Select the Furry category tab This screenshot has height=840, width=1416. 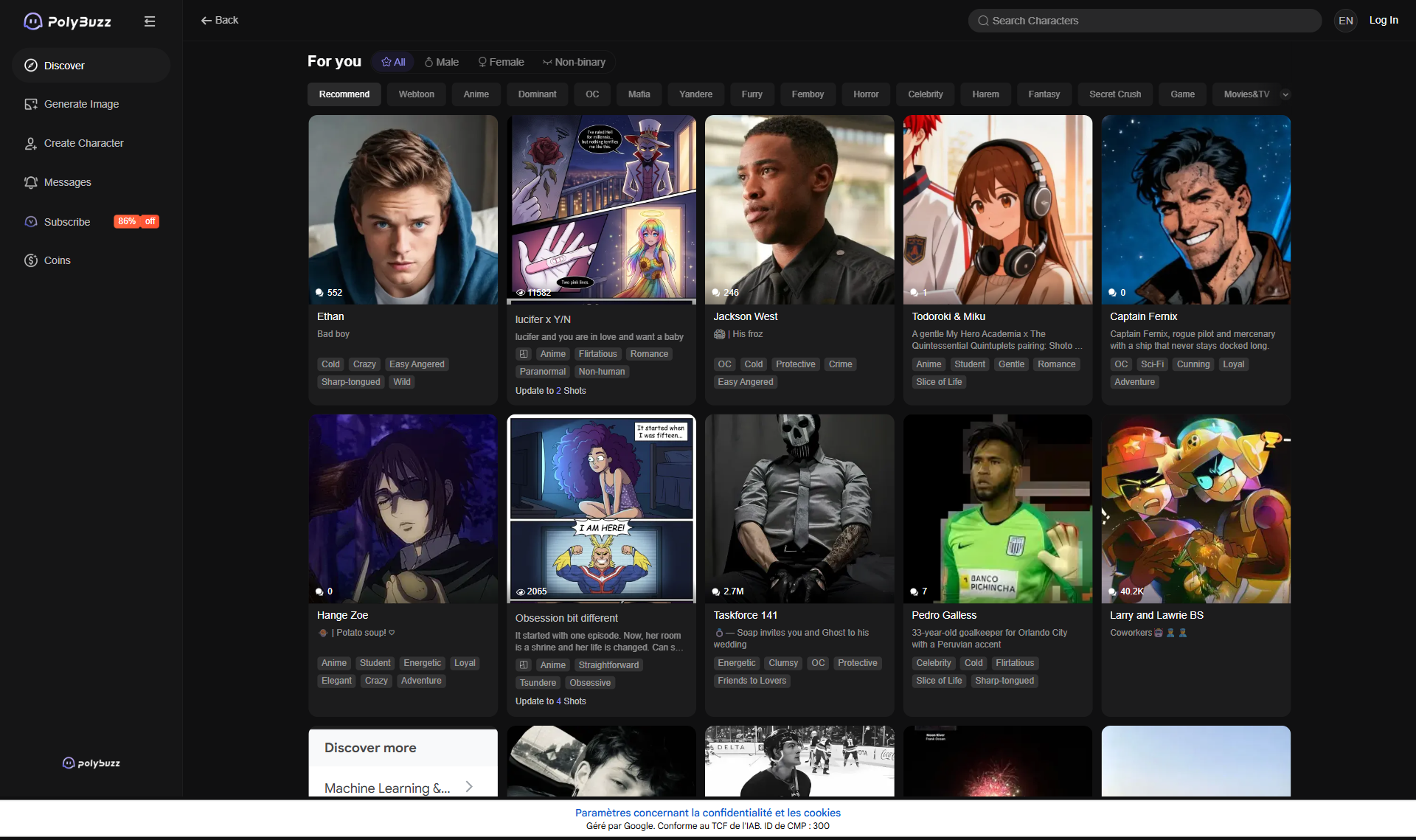coord(752,94)
